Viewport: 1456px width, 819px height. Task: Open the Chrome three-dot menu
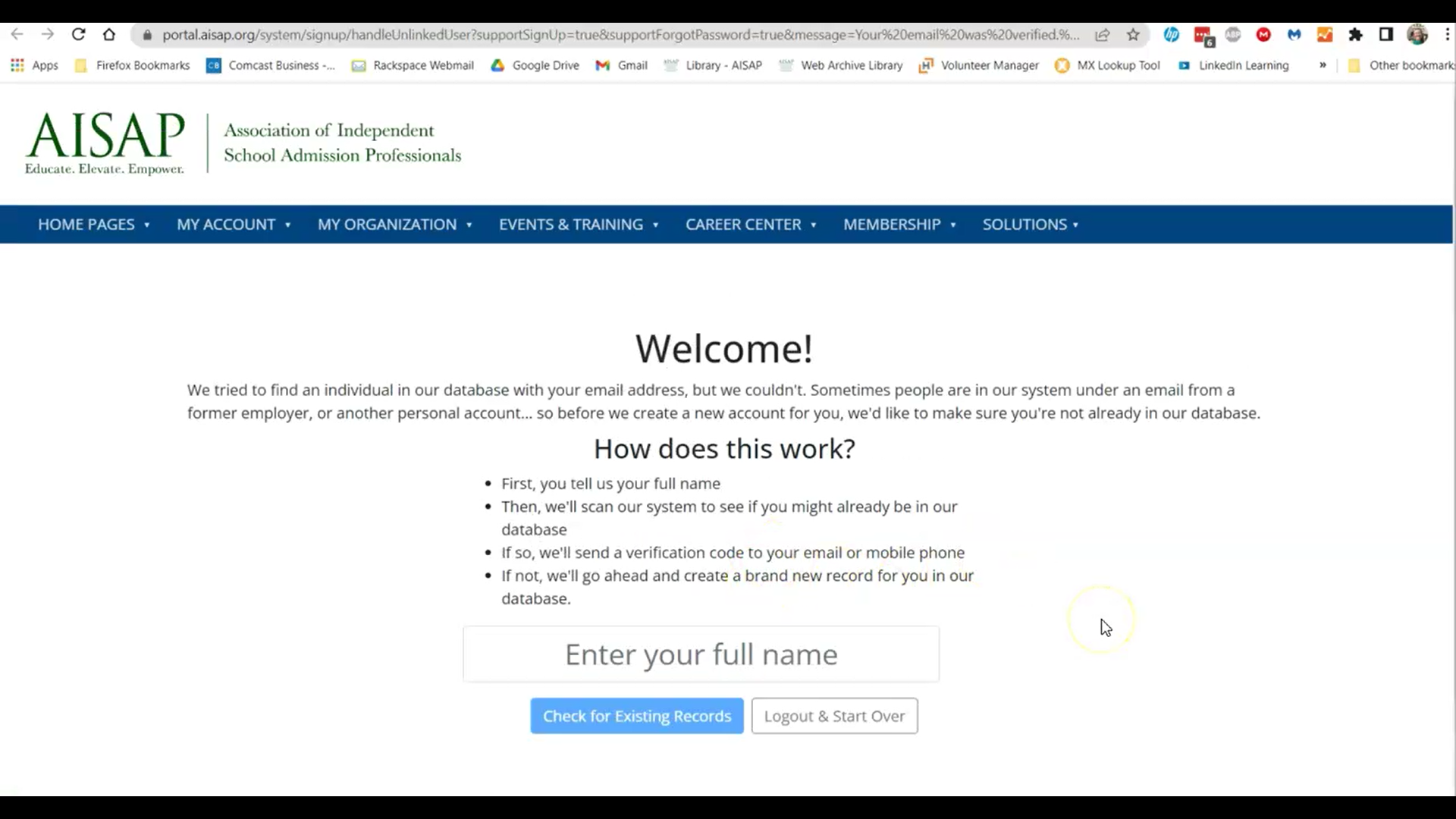point(1447,34)
